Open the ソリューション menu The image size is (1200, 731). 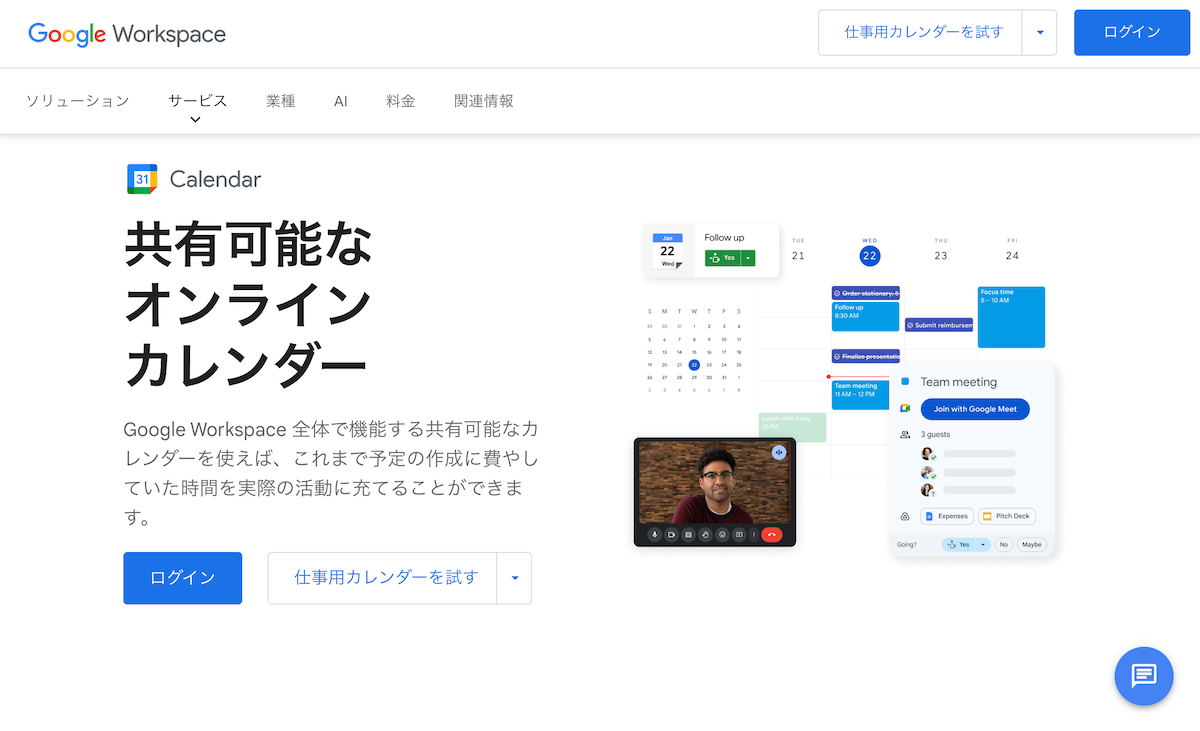(x=78, y=101)
